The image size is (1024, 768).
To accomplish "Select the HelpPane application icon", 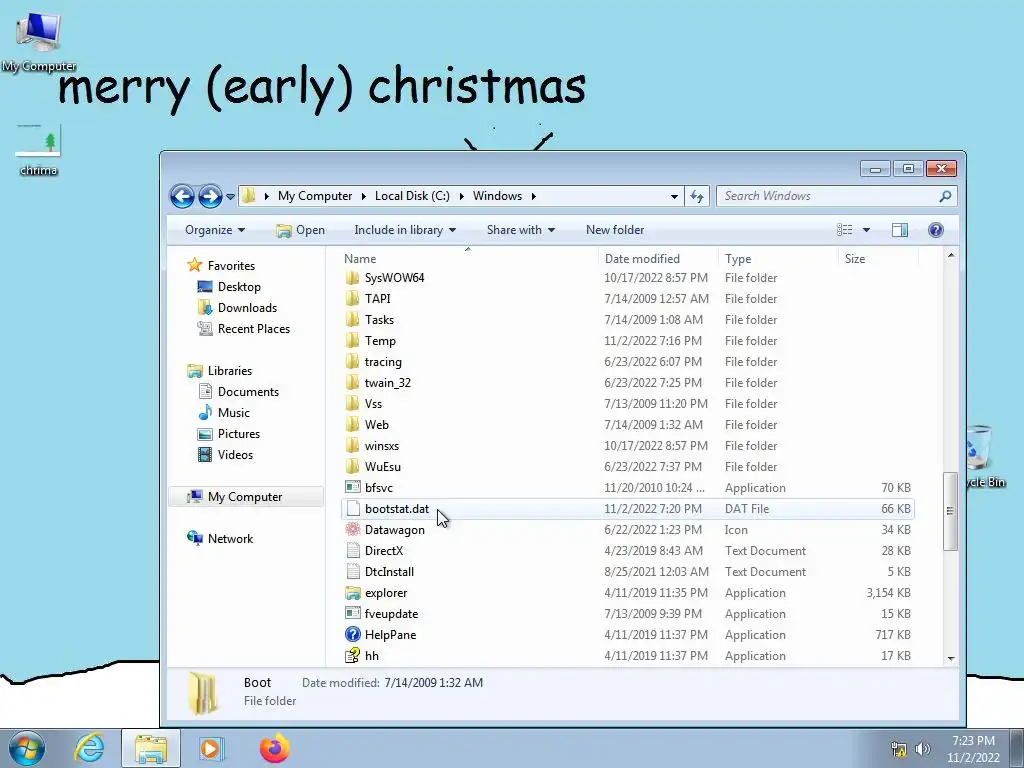I will [x=353, y=635].
